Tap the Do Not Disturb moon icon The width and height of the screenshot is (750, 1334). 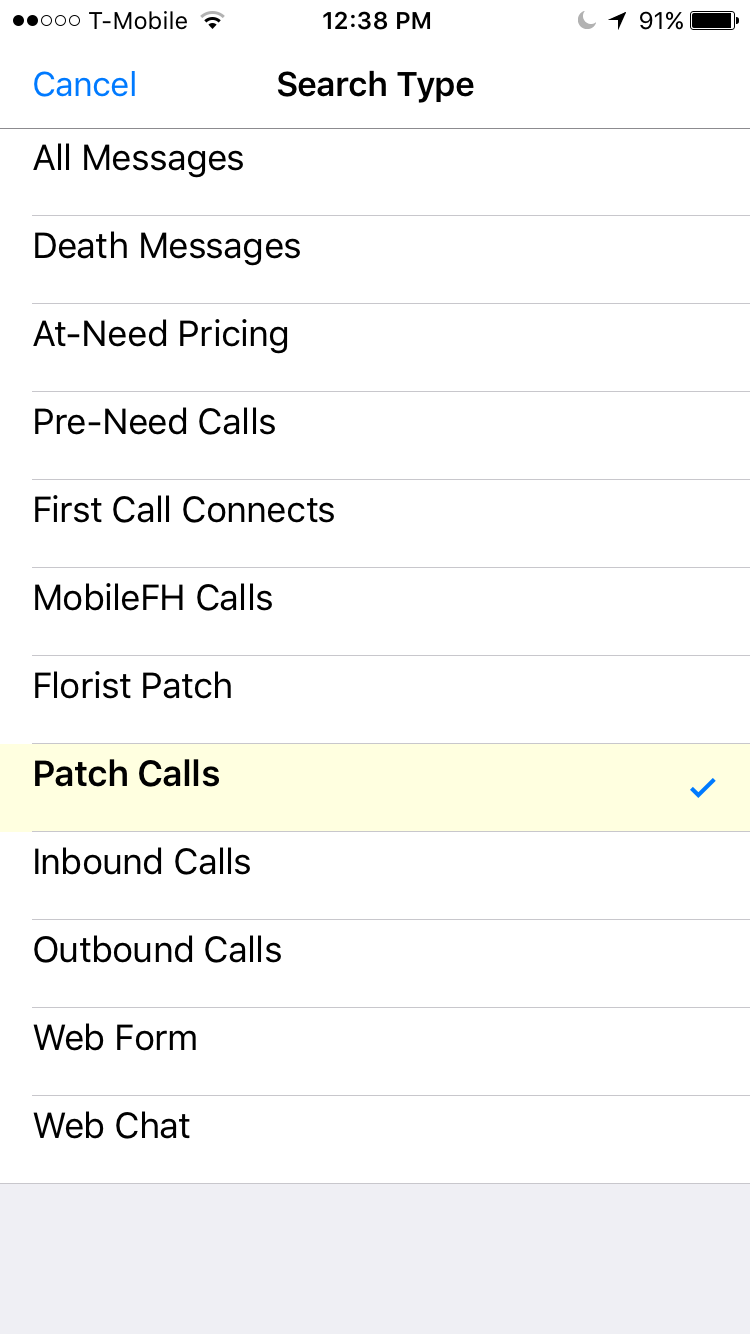click(587, 21)
